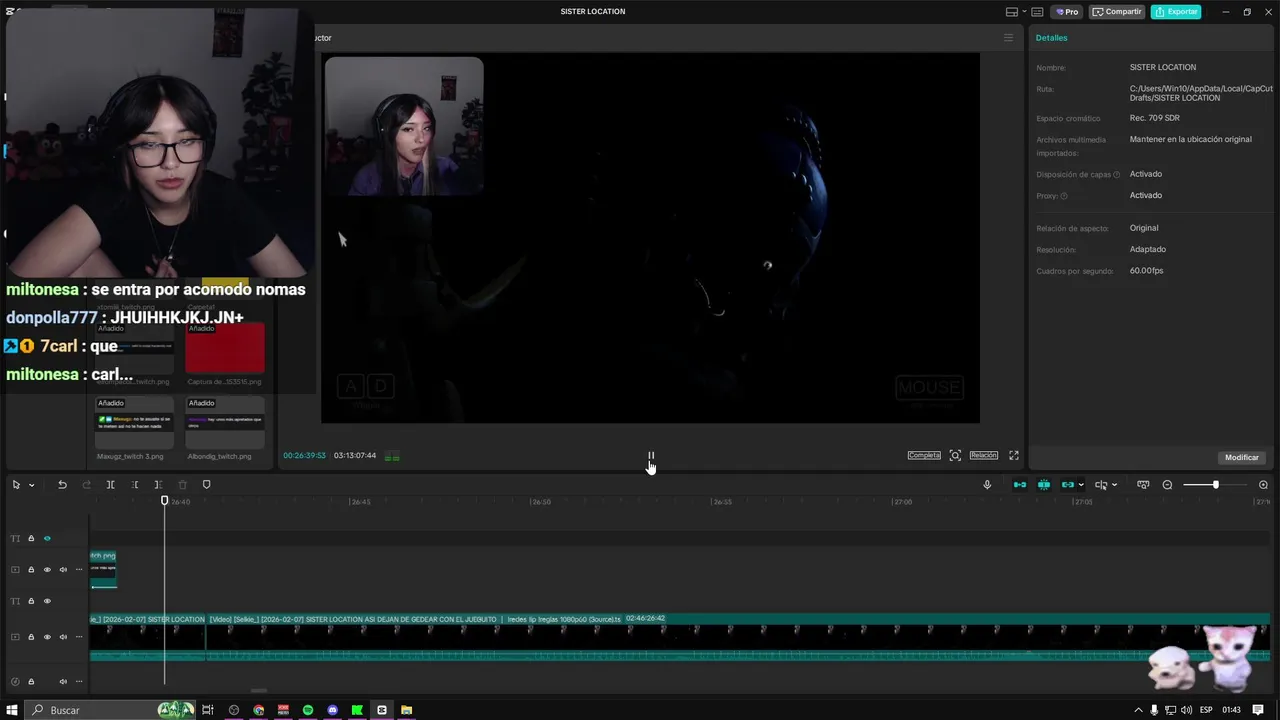1280x720 pixels.
Task: Click the Modificar button in Detalles
Action: tap(1242, 458)
